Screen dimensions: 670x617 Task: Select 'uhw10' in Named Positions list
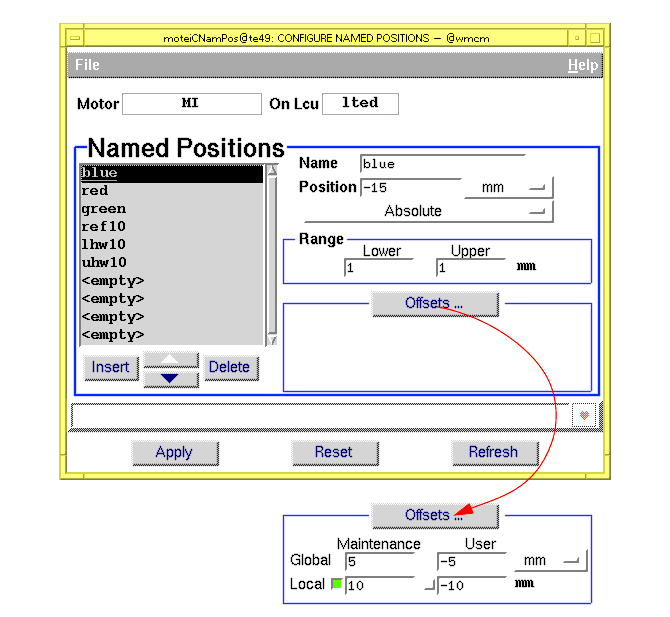pyautogui.click(x=172, y=263)
